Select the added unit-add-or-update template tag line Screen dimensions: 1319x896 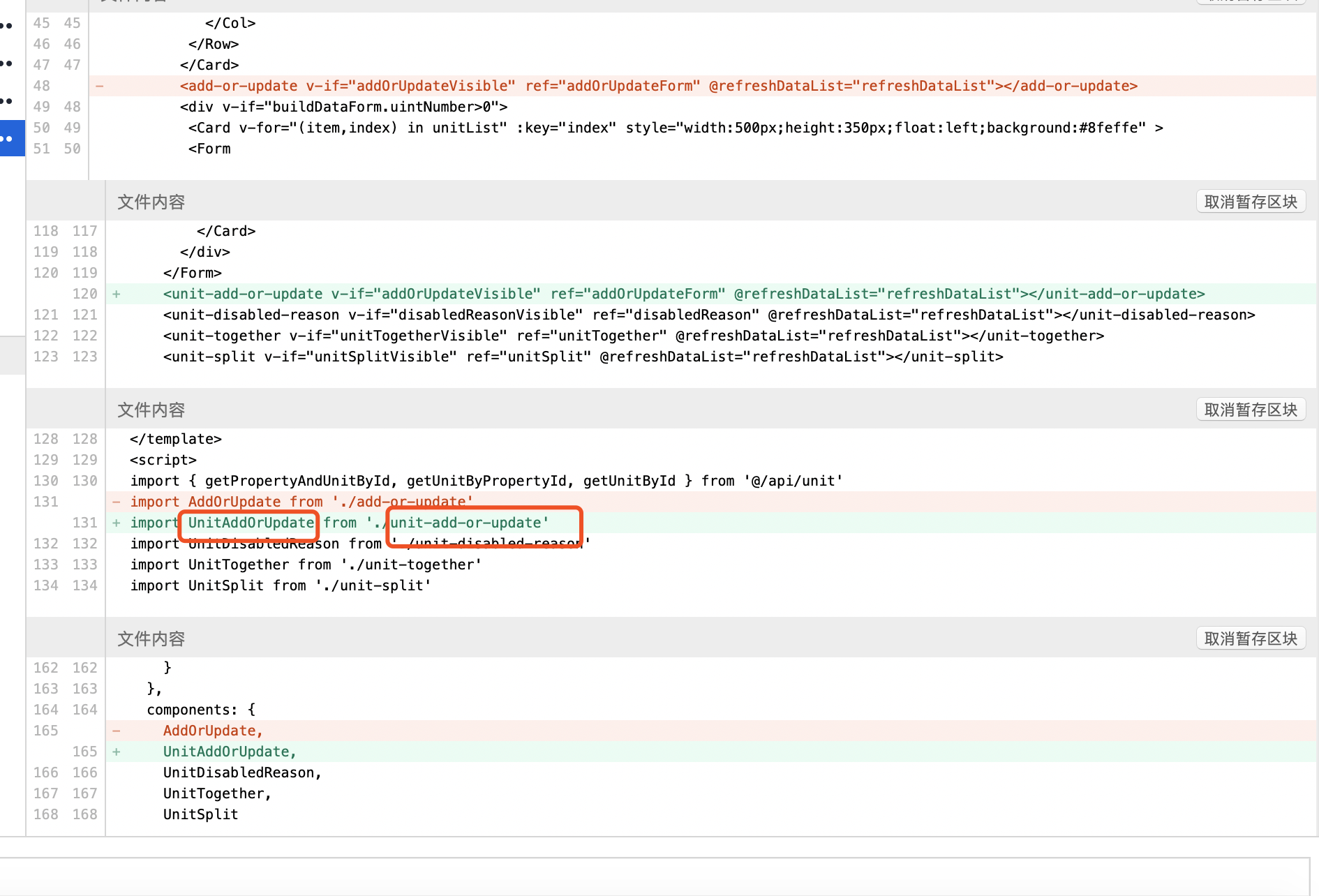pyautogui.click(x=684, y=294)
